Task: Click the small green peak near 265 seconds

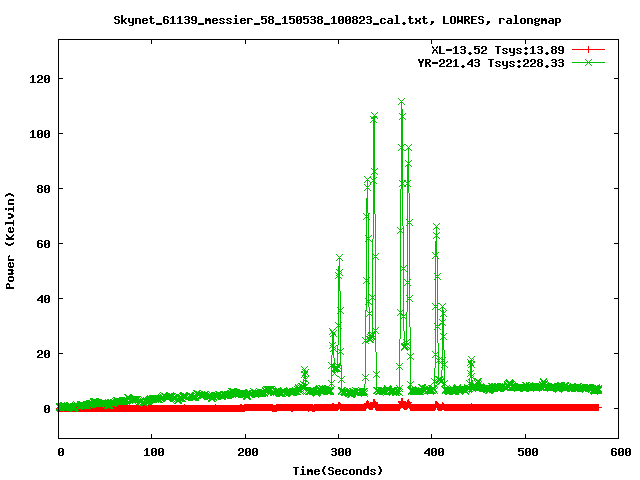Action: 305,371
